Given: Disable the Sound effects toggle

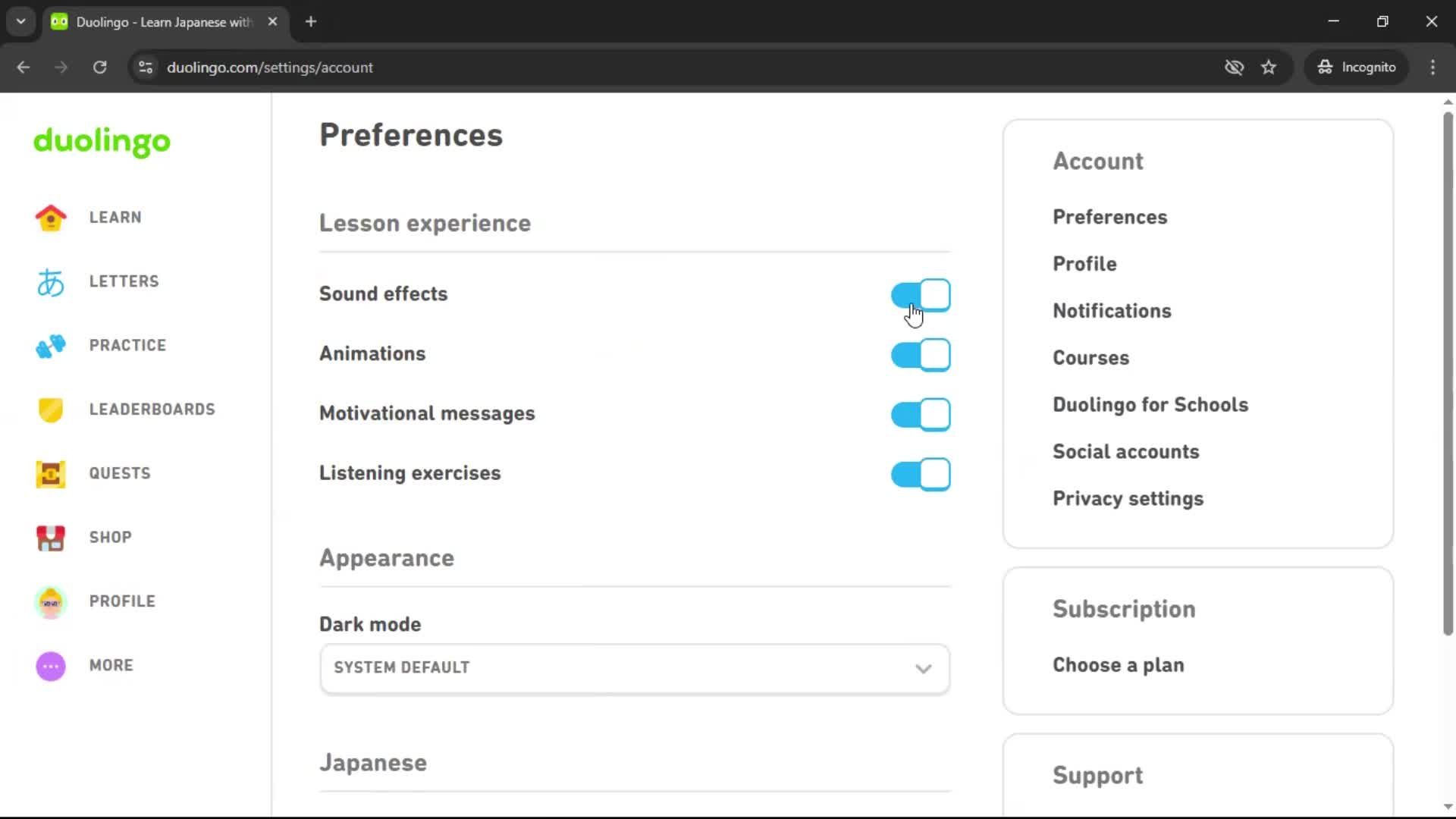Looking at the screenshot, I should [920, 295].
